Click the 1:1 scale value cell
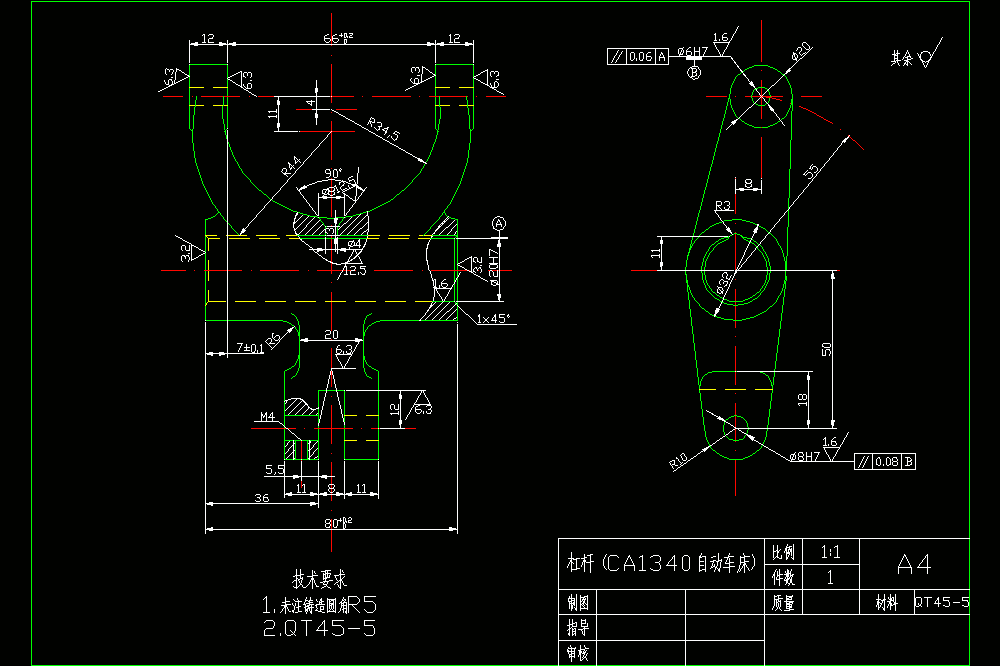This screenshot has width=1000, height=666. [x=830, y=552]
